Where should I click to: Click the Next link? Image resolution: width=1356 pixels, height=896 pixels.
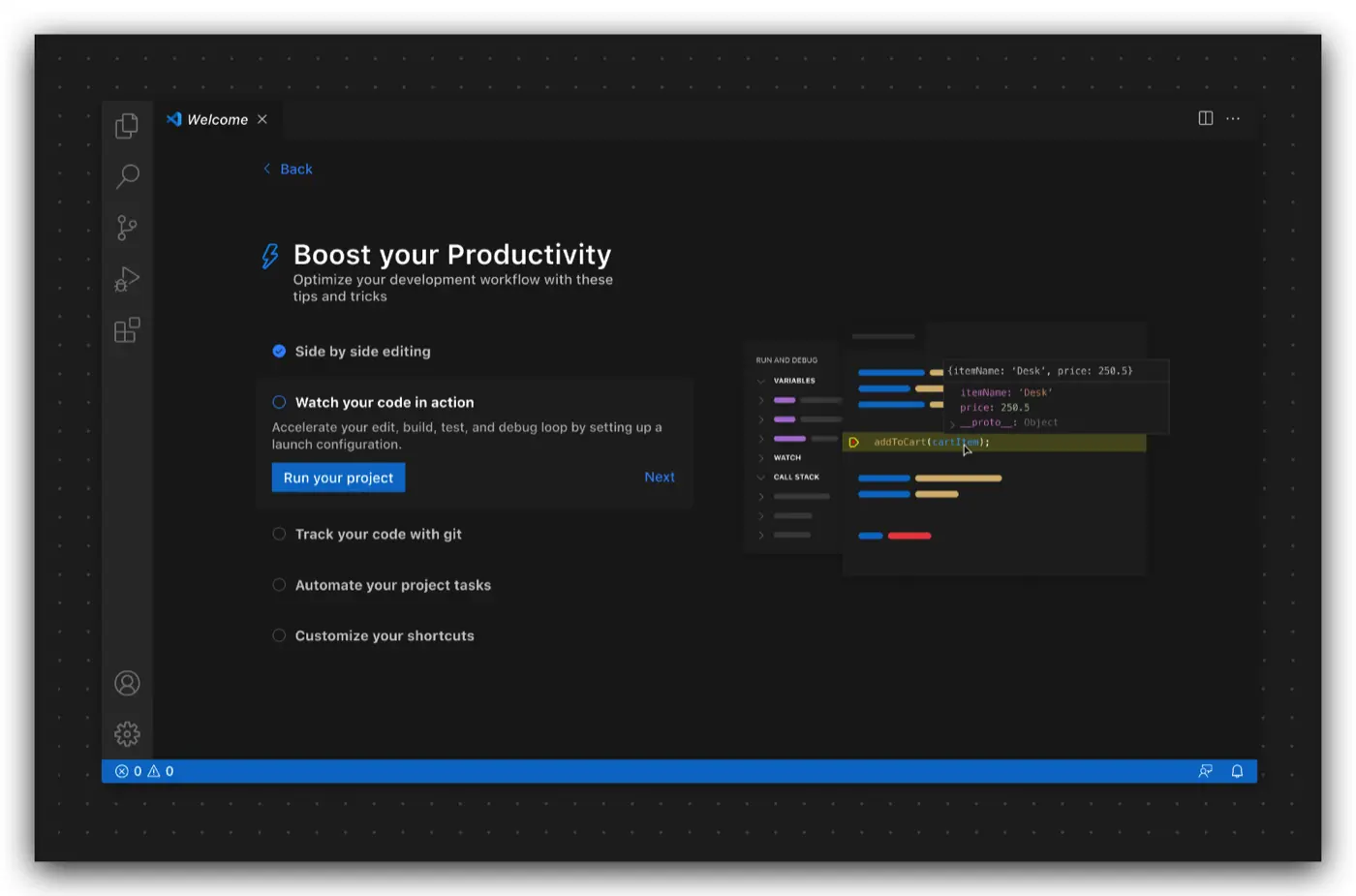pyautogui.click(x=660, y=477)
